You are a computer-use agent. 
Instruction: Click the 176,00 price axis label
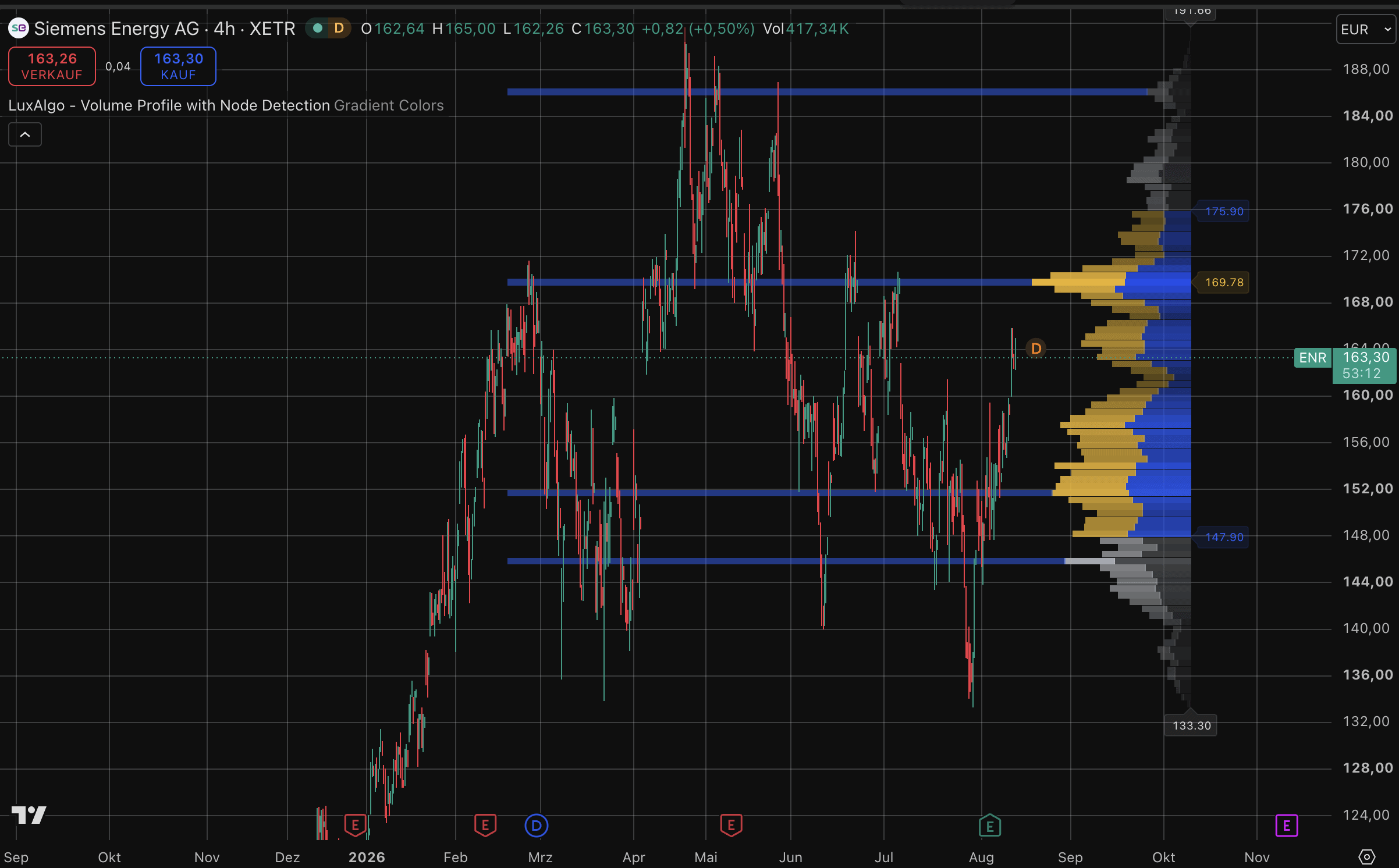pyautogui.click(x=1368, y=209)
